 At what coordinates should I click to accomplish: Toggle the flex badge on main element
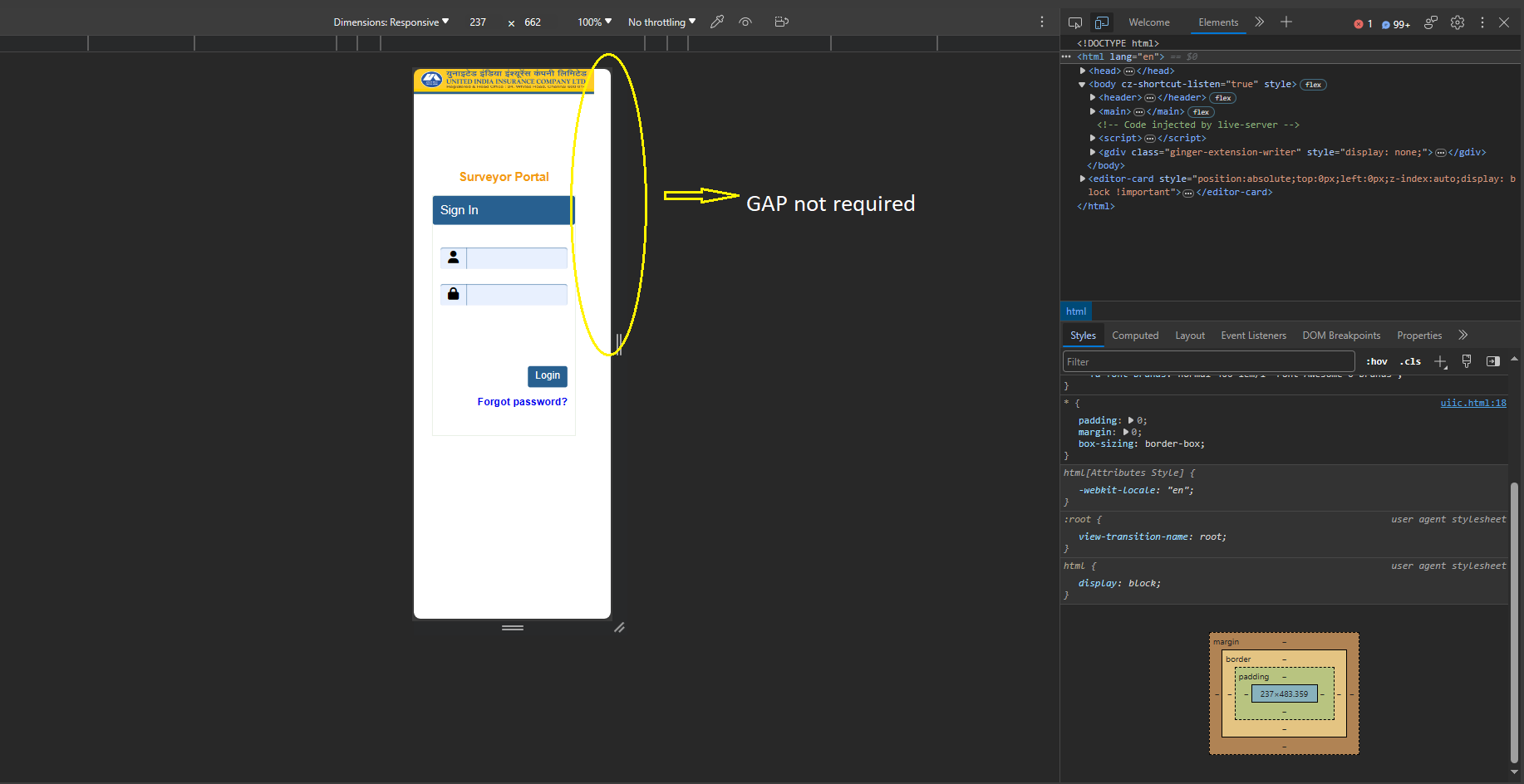[x=1202, y=112]
